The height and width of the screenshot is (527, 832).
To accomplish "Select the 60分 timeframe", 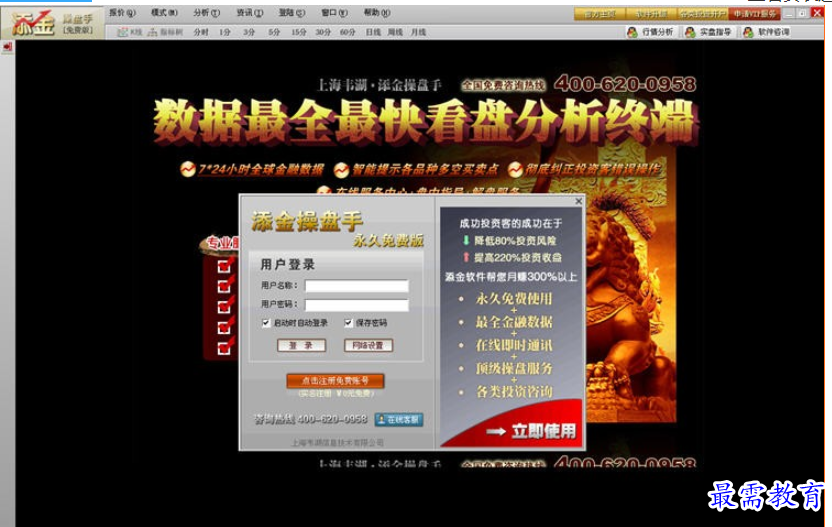I will click(x=348, y=32).
